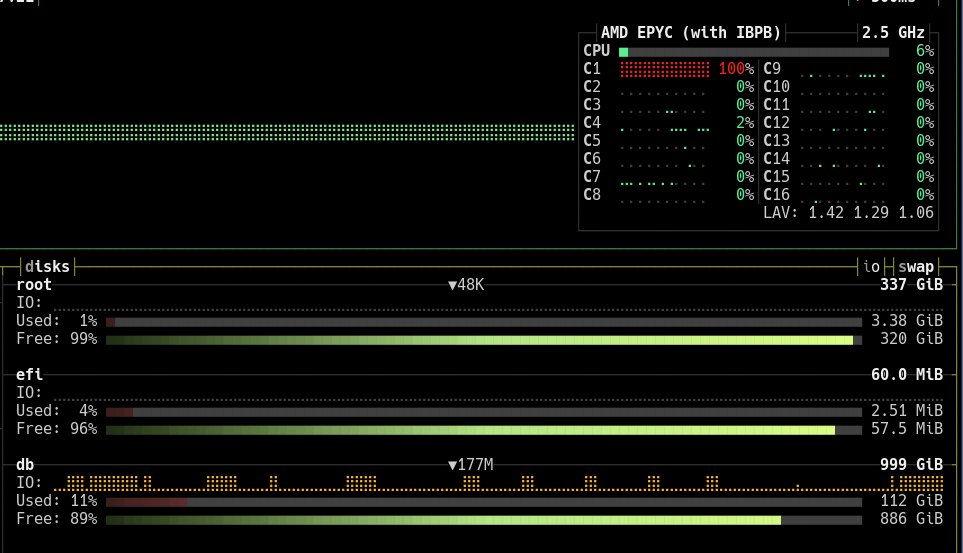Screen dimensions: 963x553
Task: Toggle the io mode button
Action: pos(871,267)
